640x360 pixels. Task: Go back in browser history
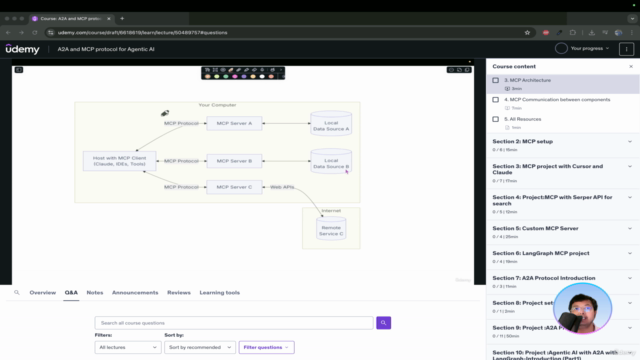[x=8, y=33]
